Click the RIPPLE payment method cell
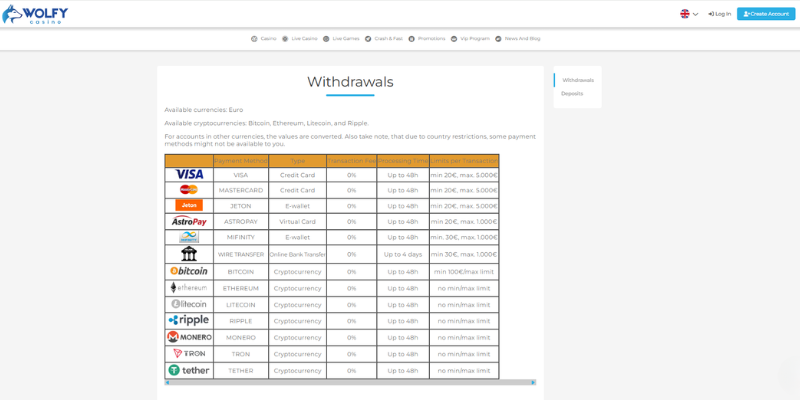Screen dimensions: 800x400 click(241, 321)
